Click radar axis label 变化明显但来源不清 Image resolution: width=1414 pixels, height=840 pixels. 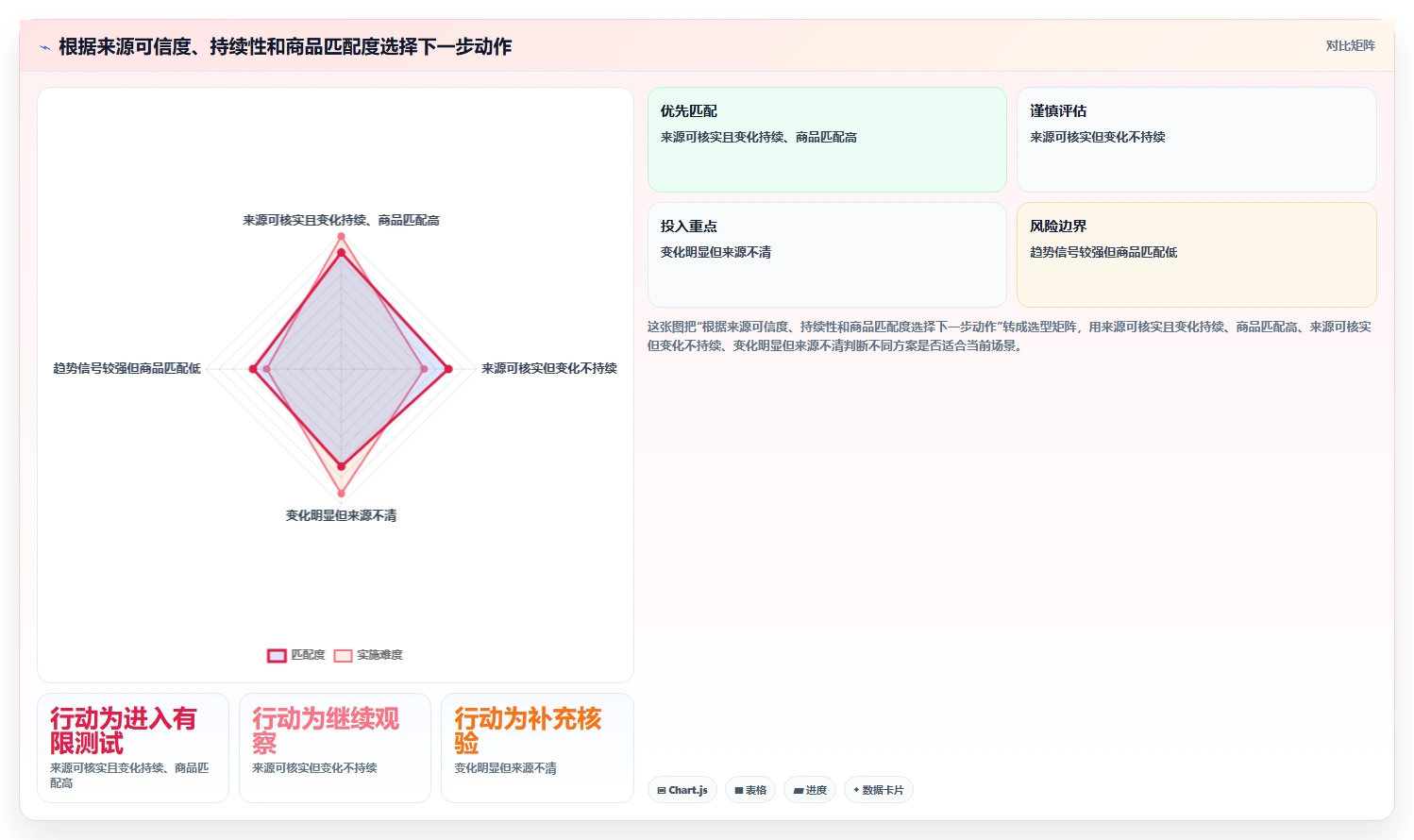341,515
